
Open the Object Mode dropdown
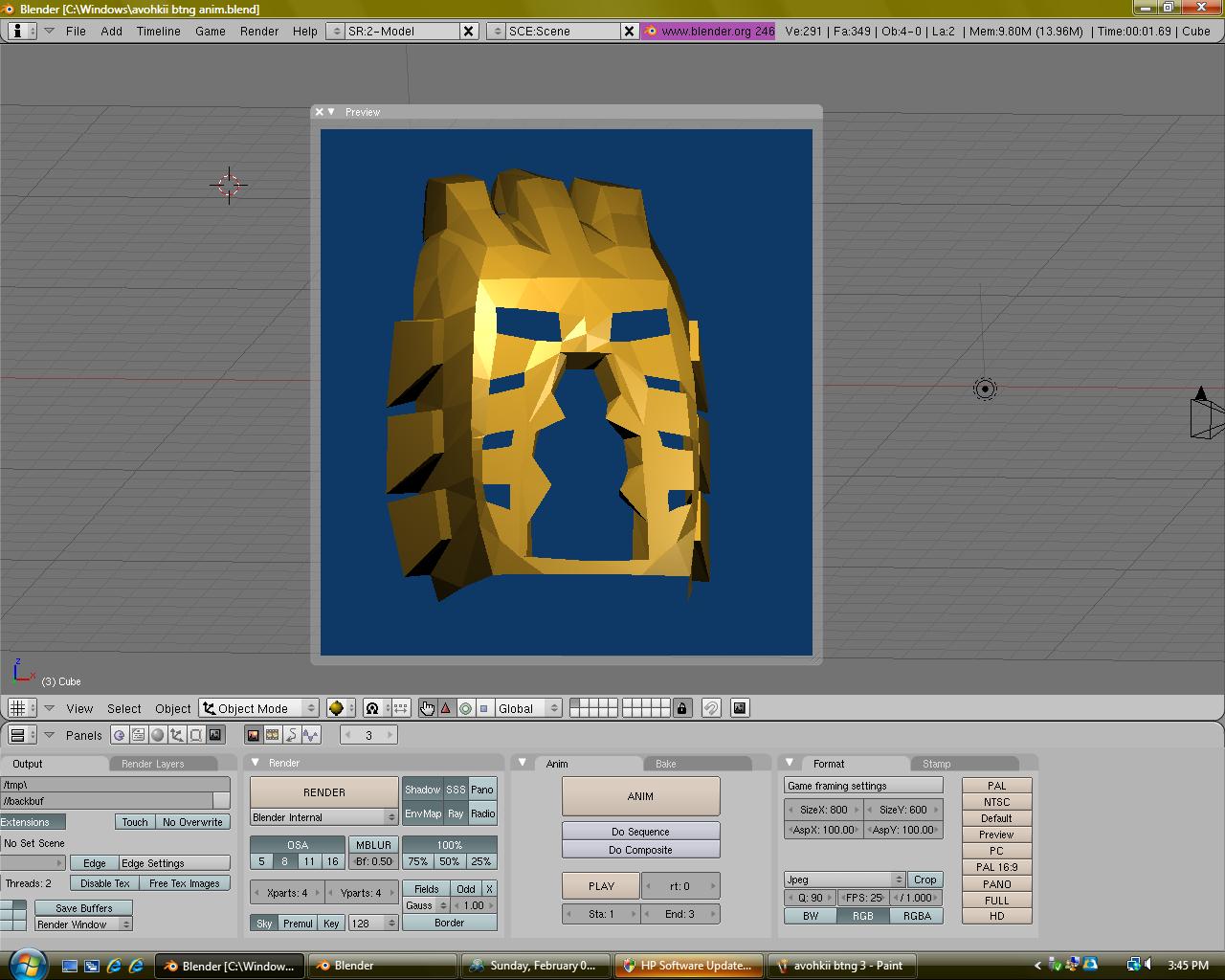pyautogui.click(x=259, y=708)
